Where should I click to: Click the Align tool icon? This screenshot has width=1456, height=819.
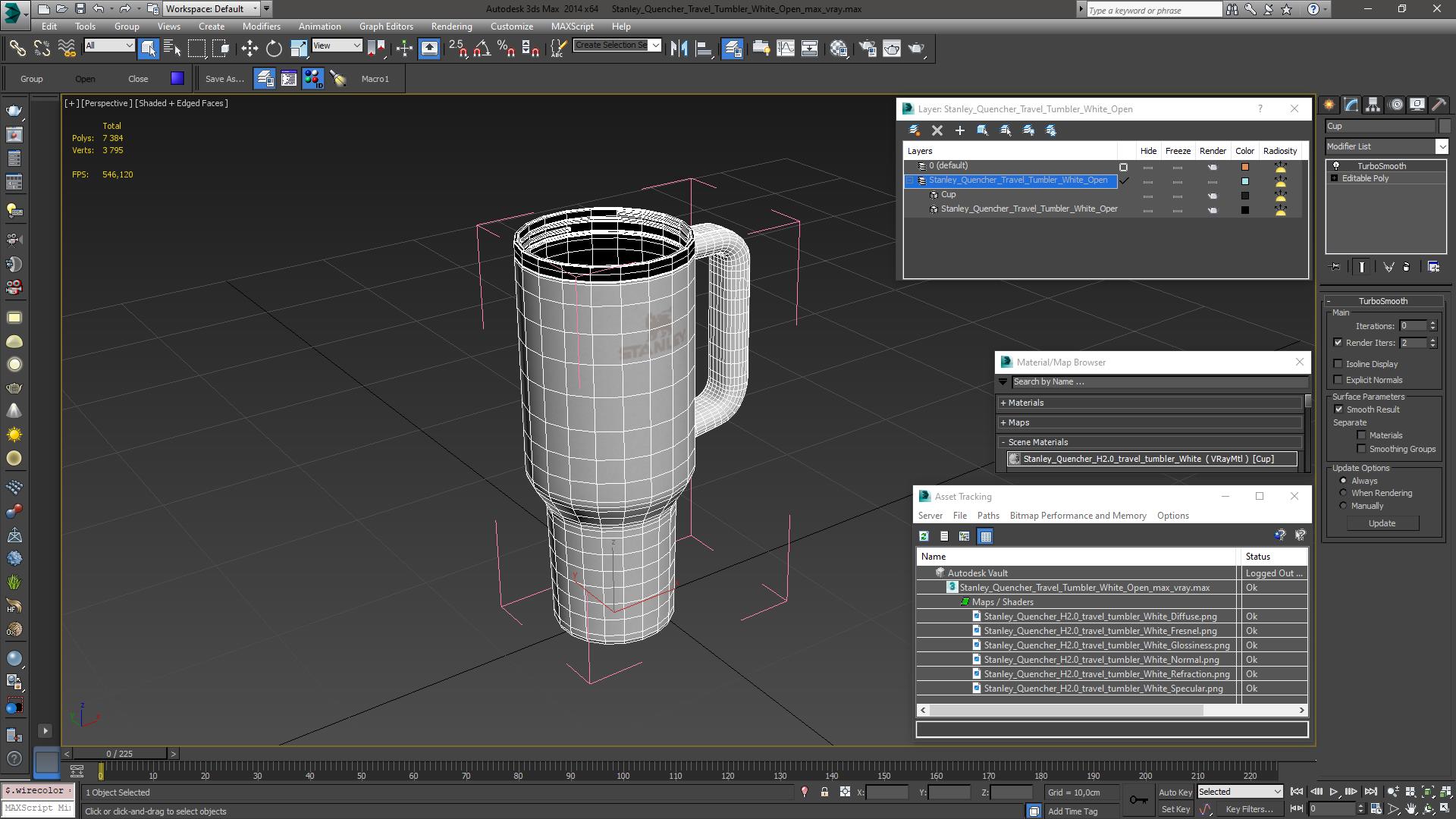pyautogui.click(x=704, y=49)
